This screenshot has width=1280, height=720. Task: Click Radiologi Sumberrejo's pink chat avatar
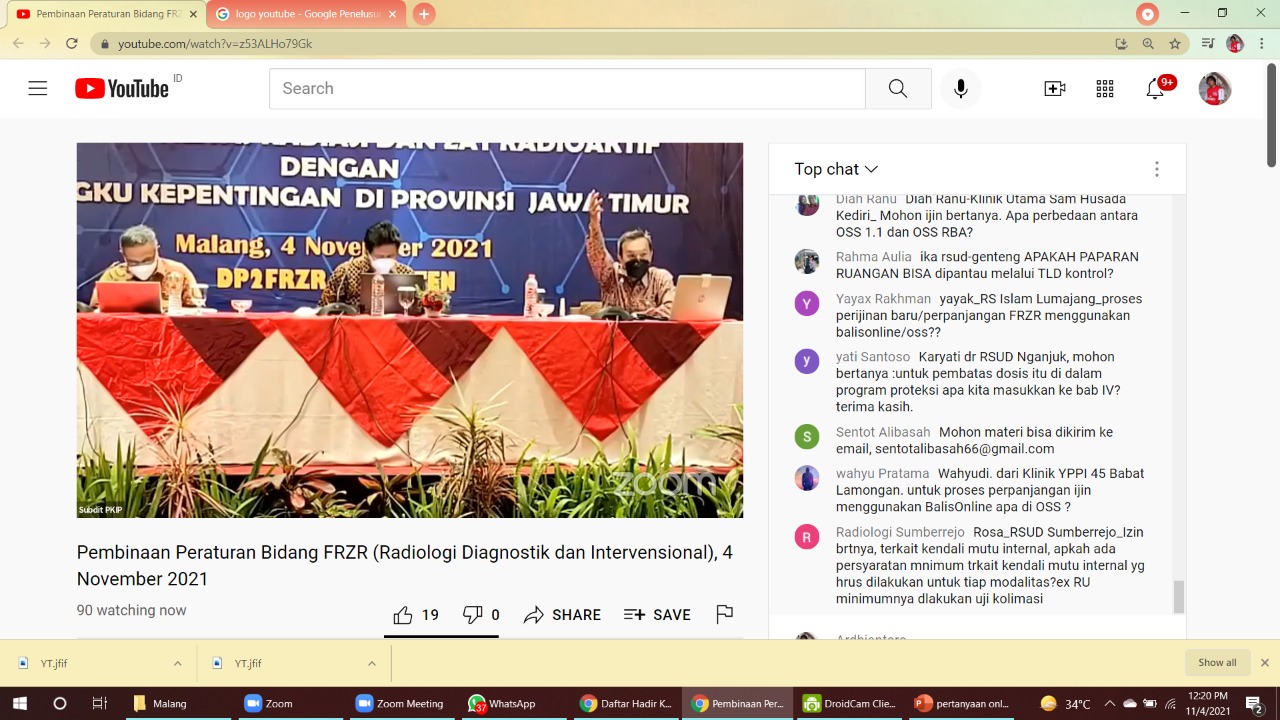(807, 536)
